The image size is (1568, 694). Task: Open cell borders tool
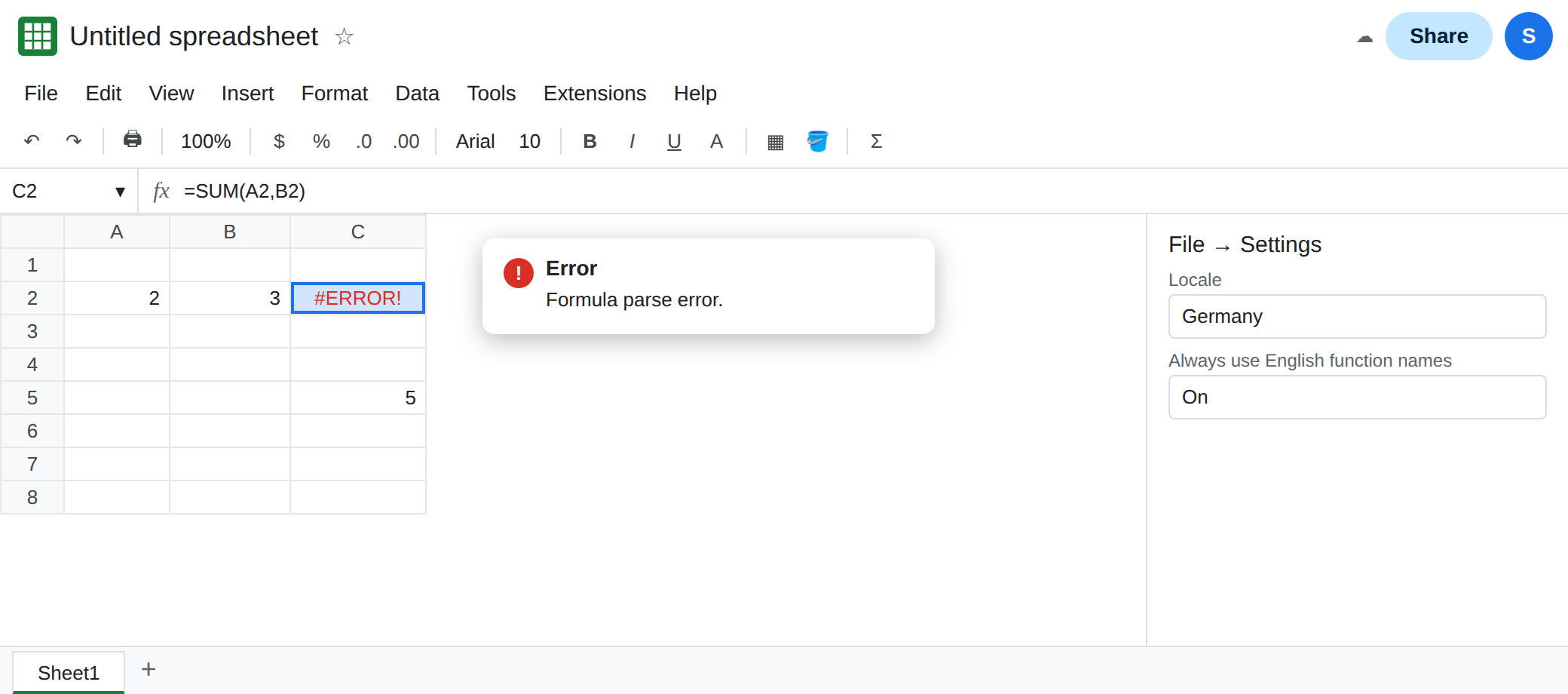click(x=775, y=141)
